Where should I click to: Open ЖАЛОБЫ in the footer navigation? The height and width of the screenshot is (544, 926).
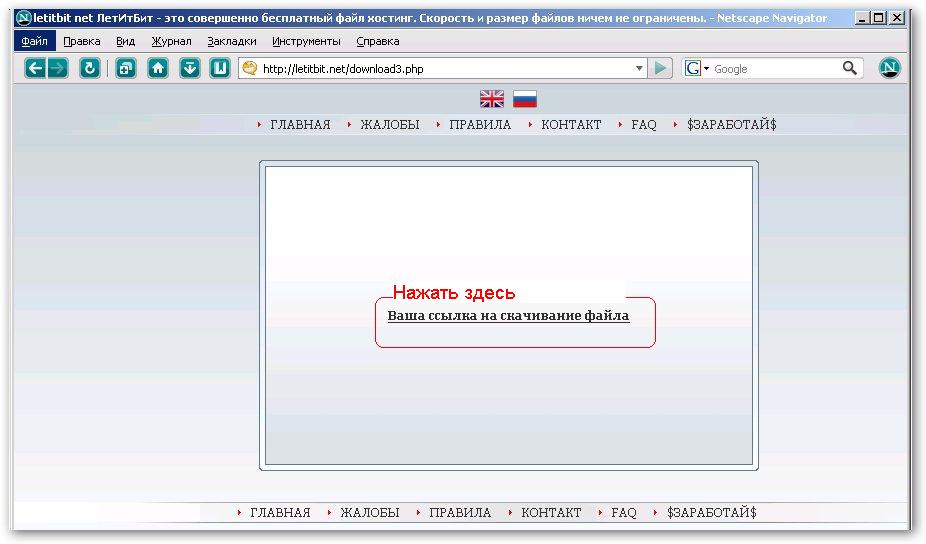tap(370, 512)
